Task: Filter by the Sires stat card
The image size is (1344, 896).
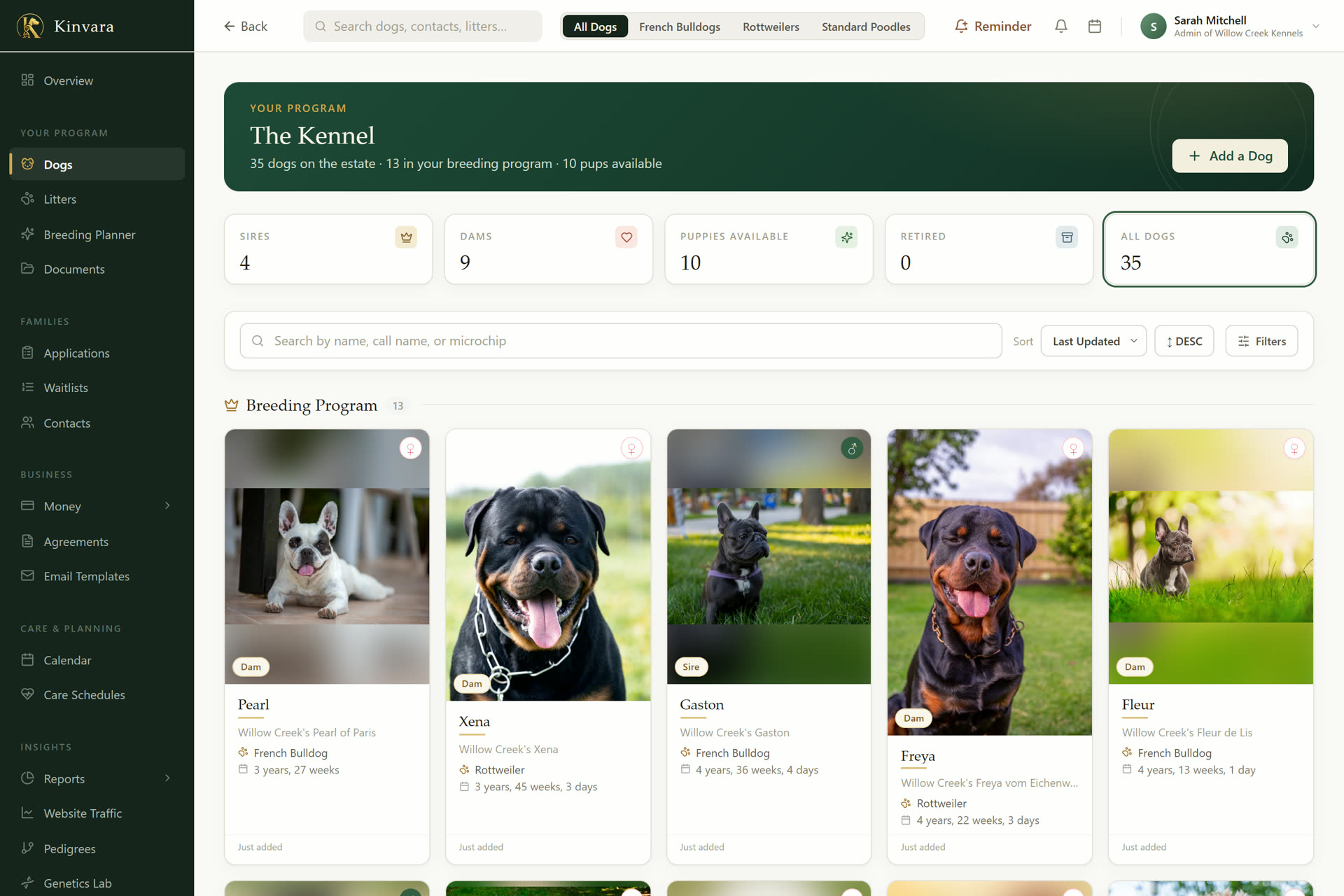Action: [328, 249]
